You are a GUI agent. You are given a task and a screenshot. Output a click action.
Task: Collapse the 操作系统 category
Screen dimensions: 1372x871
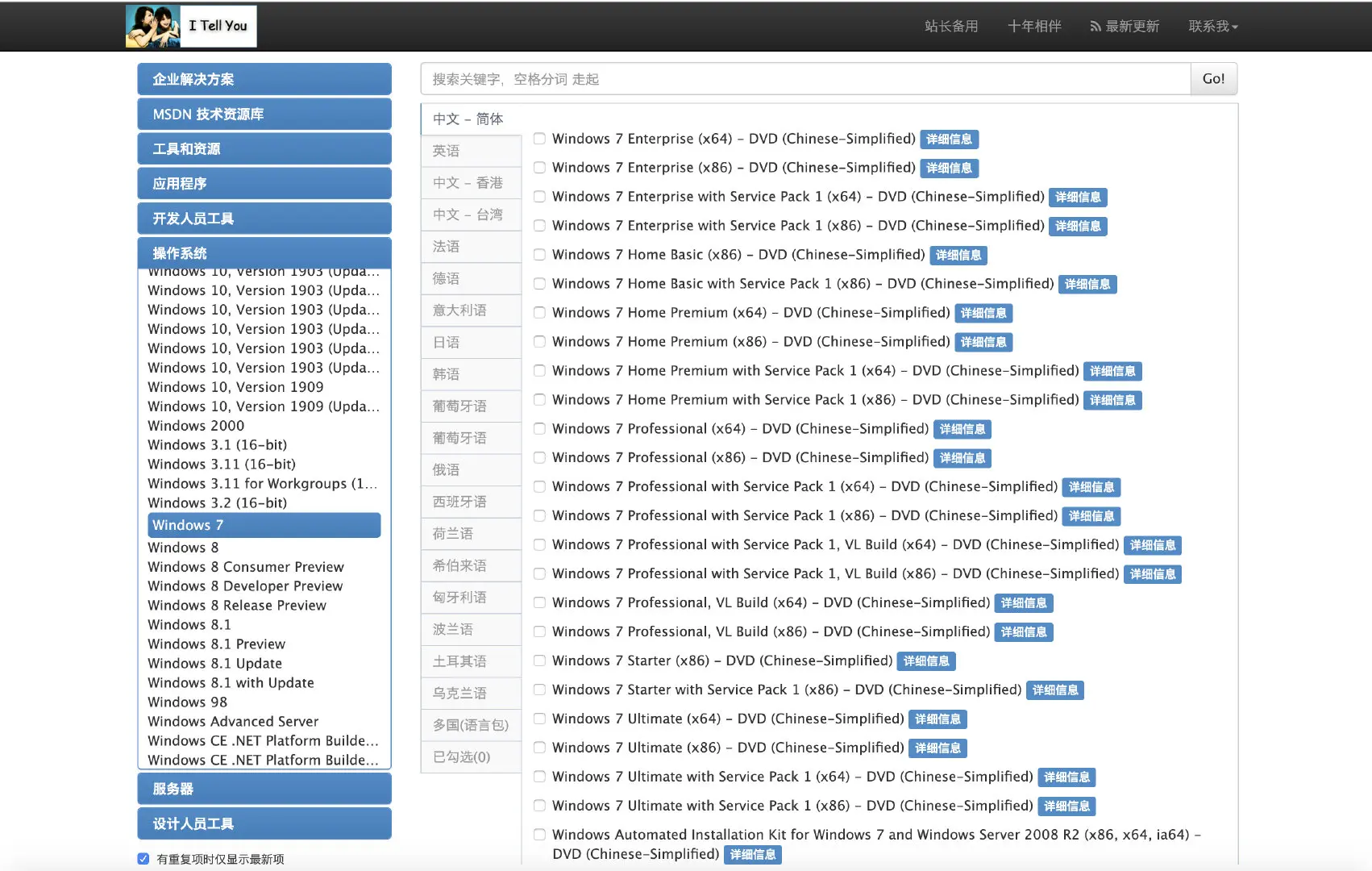[264, 253]
